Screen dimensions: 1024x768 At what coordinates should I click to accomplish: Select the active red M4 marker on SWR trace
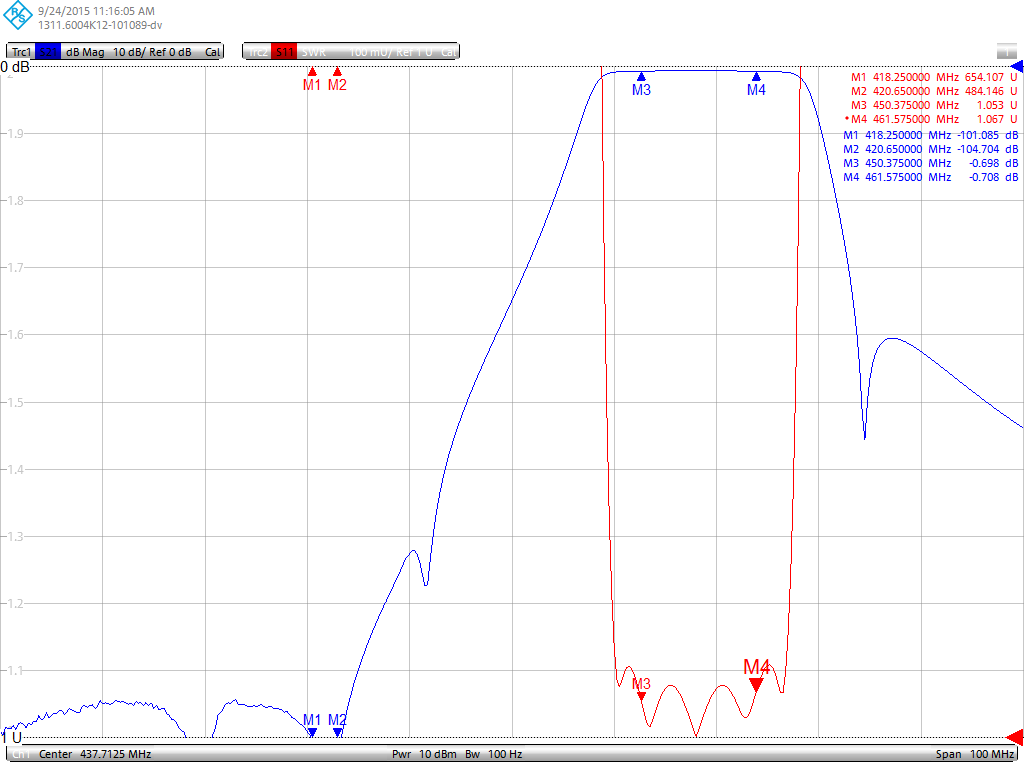(x=756, y=684)
